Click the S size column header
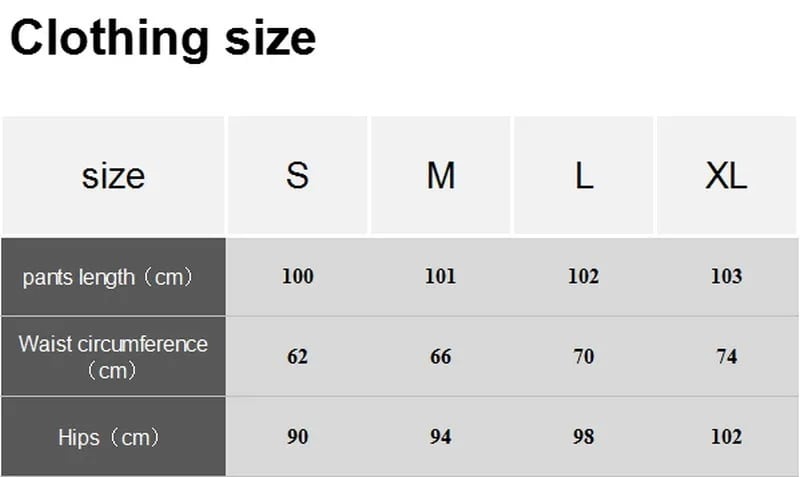Image resolution: width=800 pixels, height=477 pixels. [297, 176]
